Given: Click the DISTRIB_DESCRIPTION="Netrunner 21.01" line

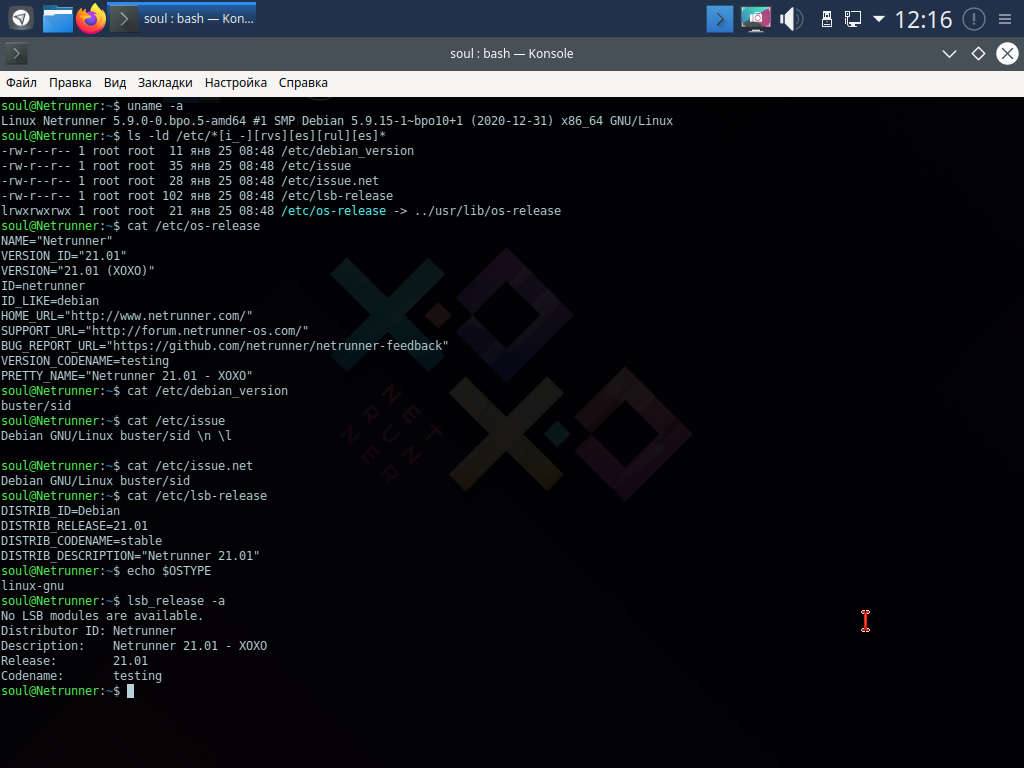Looking at the screenshot, I should 131,556.
